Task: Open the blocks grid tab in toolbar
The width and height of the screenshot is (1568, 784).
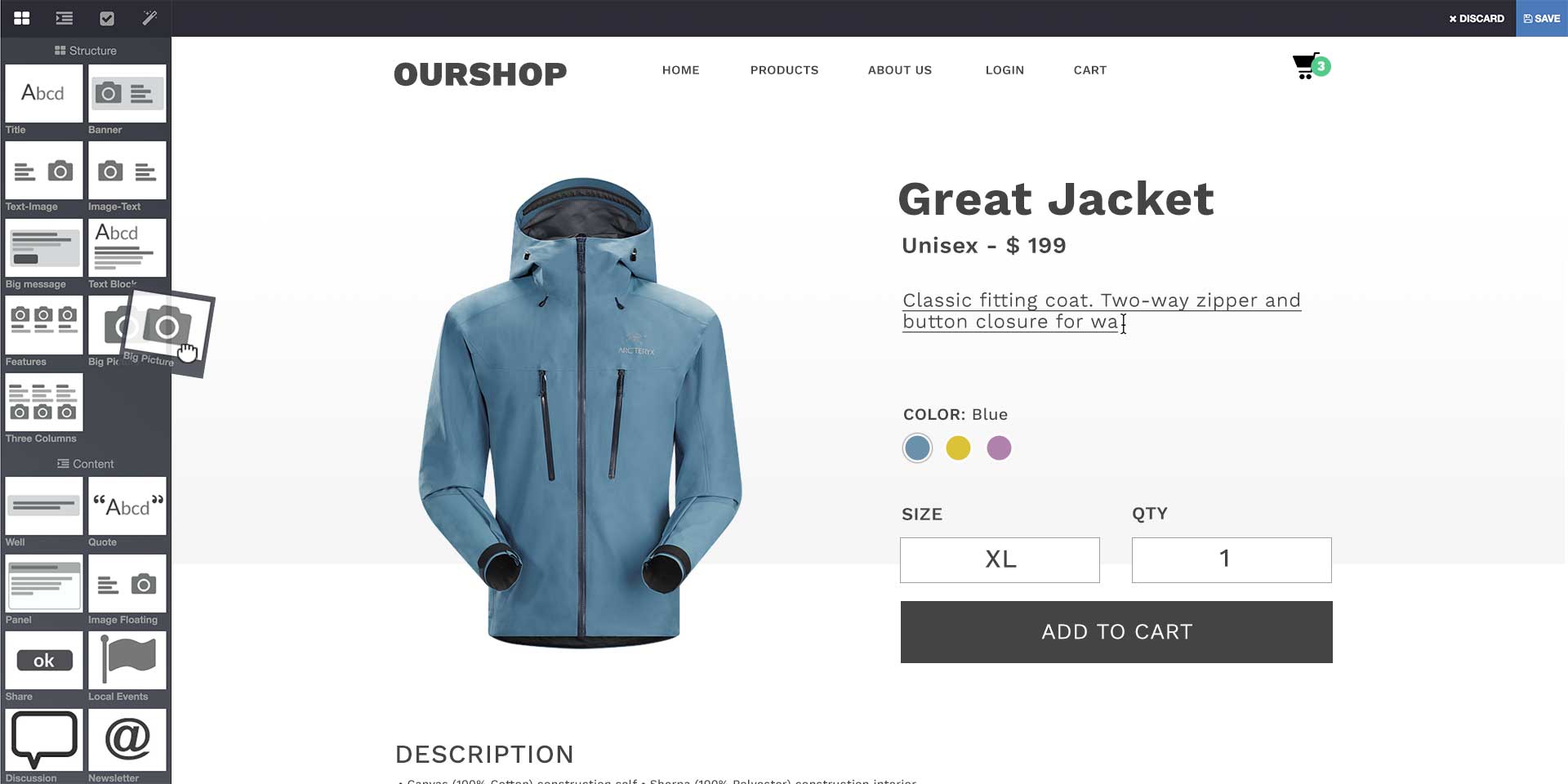Action: point(22,18)
